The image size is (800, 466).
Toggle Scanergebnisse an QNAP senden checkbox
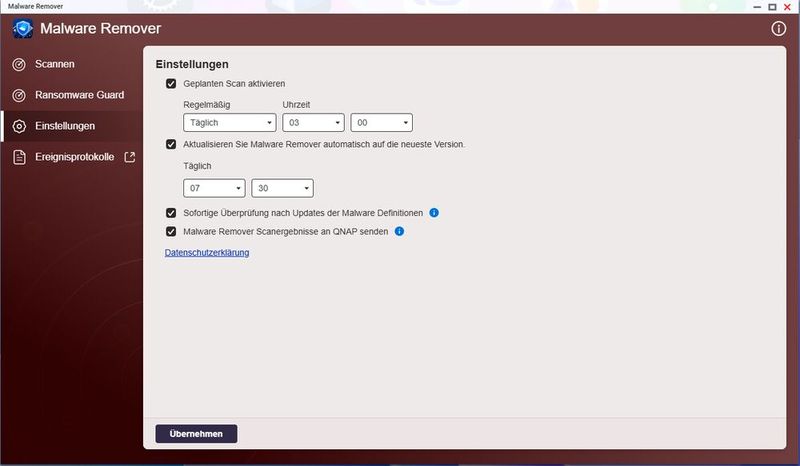(x=171, y=231)
